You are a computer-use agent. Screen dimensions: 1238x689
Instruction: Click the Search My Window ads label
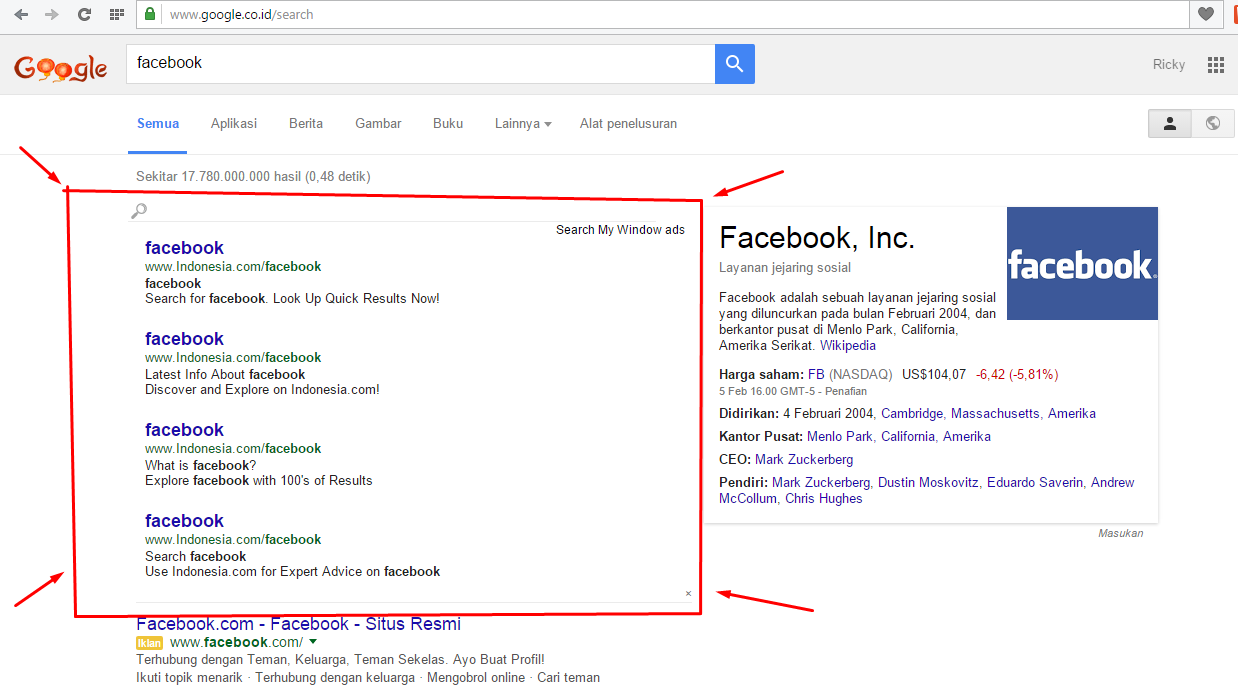pos(620,230)
